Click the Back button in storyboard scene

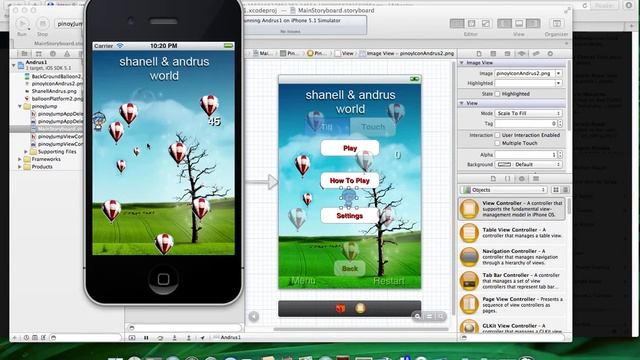coord(350,269)
